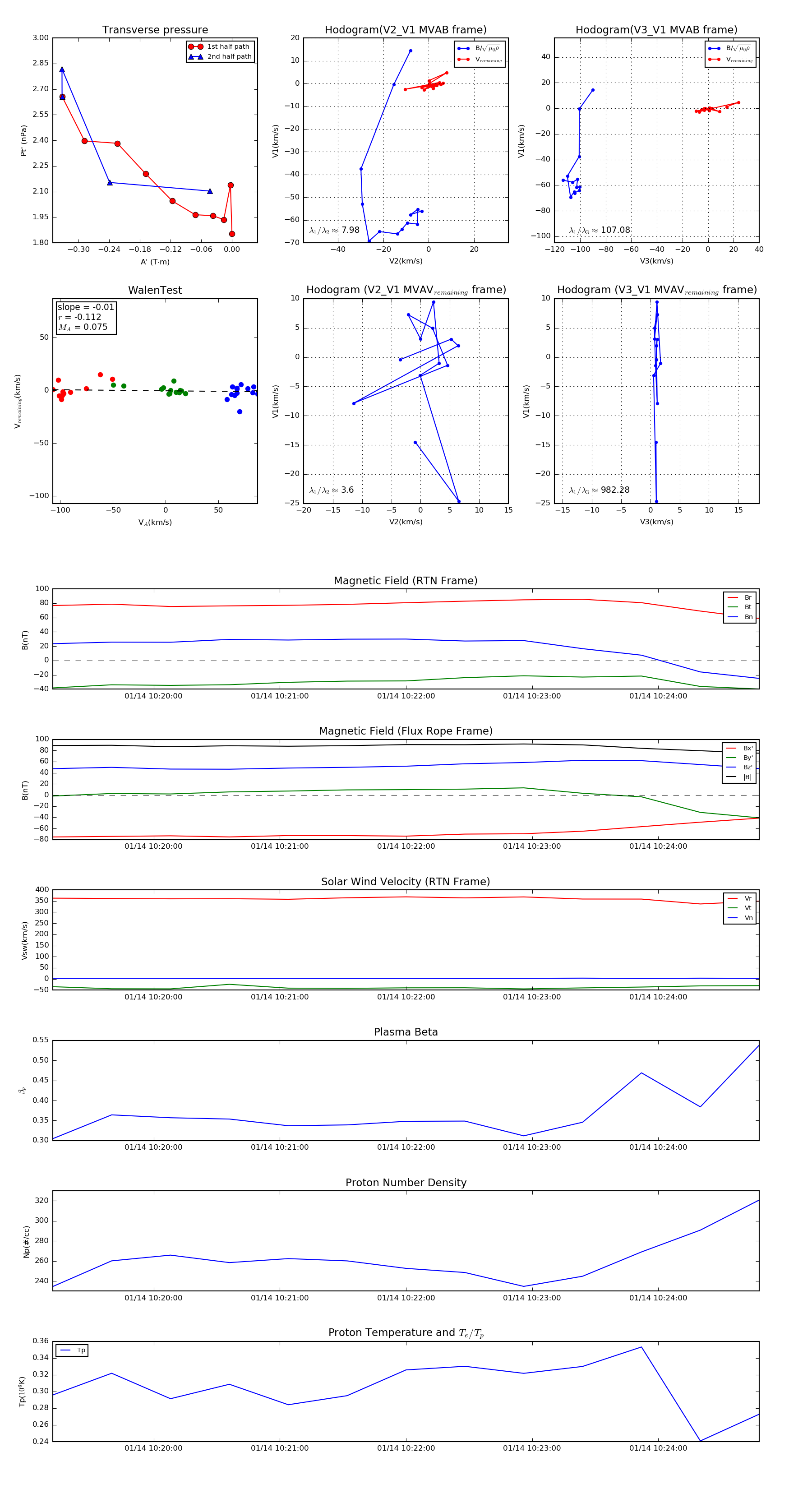The width and height of the screenshot is (812, 1489).
Task: Select the "Bx'" legend entry
Action: 740,749
